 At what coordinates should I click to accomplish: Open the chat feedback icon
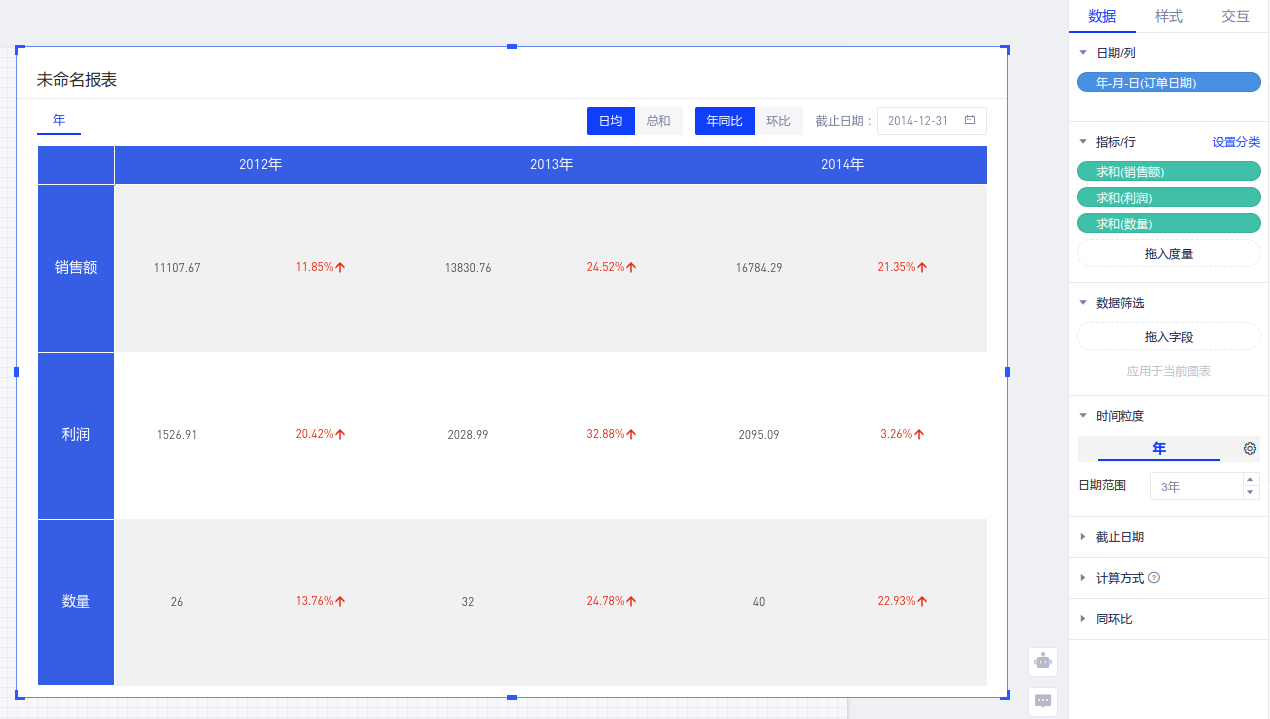1043,701
